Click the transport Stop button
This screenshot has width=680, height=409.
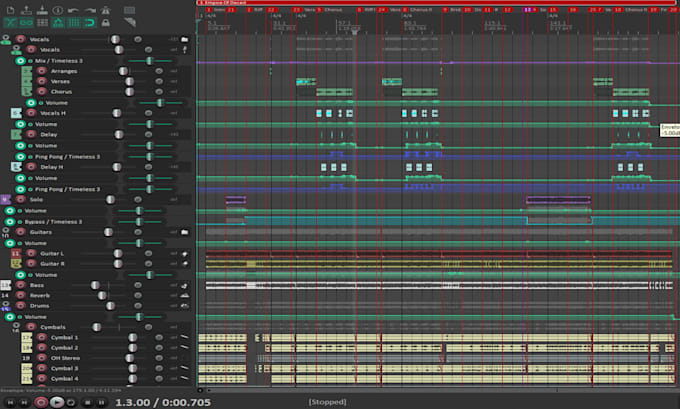point(87,402)
